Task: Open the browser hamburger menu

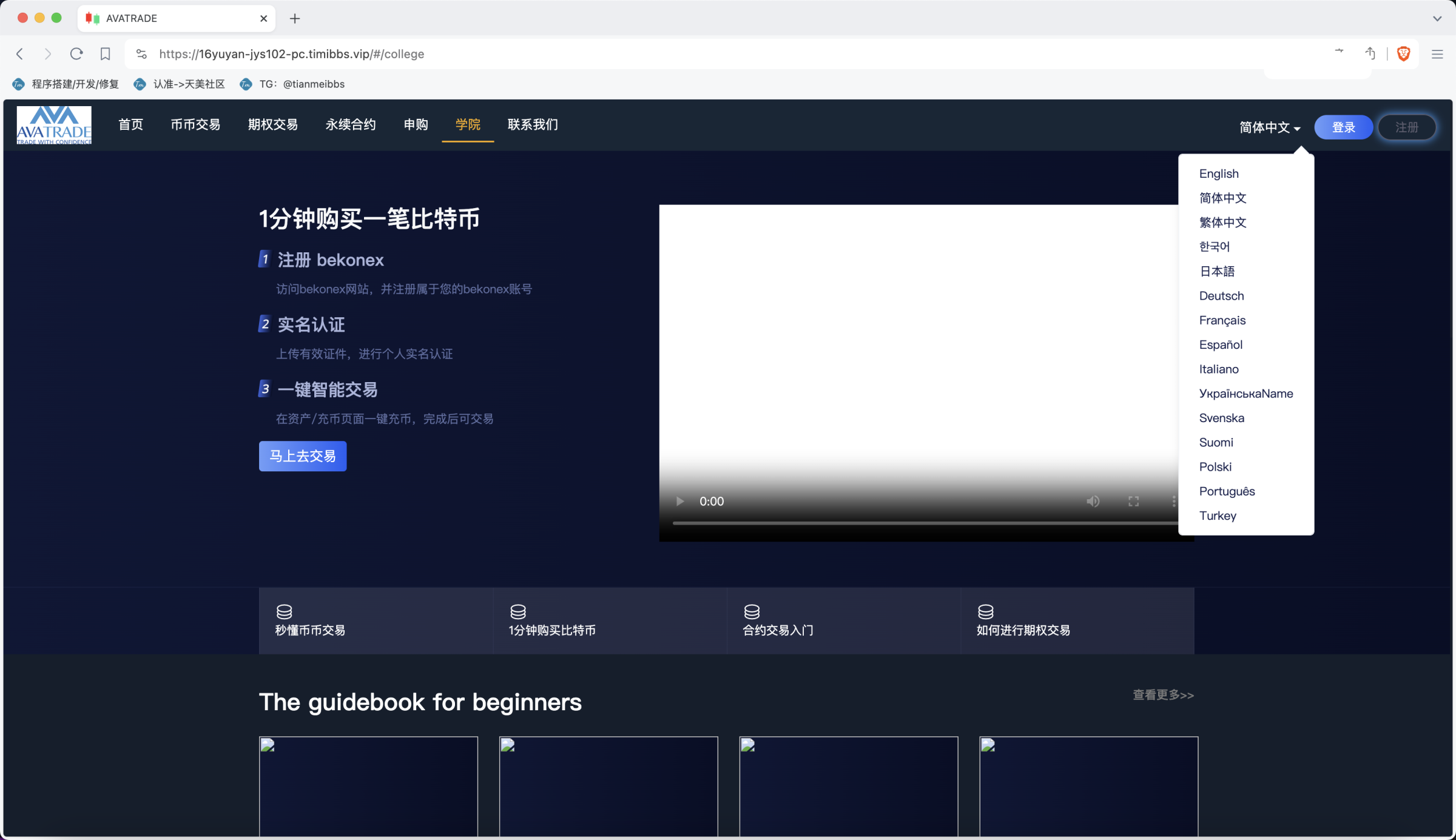Action: (1437, 54)
